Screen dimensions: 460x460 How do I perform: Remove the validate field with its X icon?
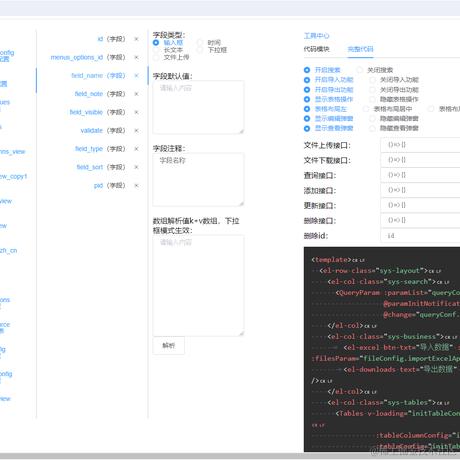point(136,131)
